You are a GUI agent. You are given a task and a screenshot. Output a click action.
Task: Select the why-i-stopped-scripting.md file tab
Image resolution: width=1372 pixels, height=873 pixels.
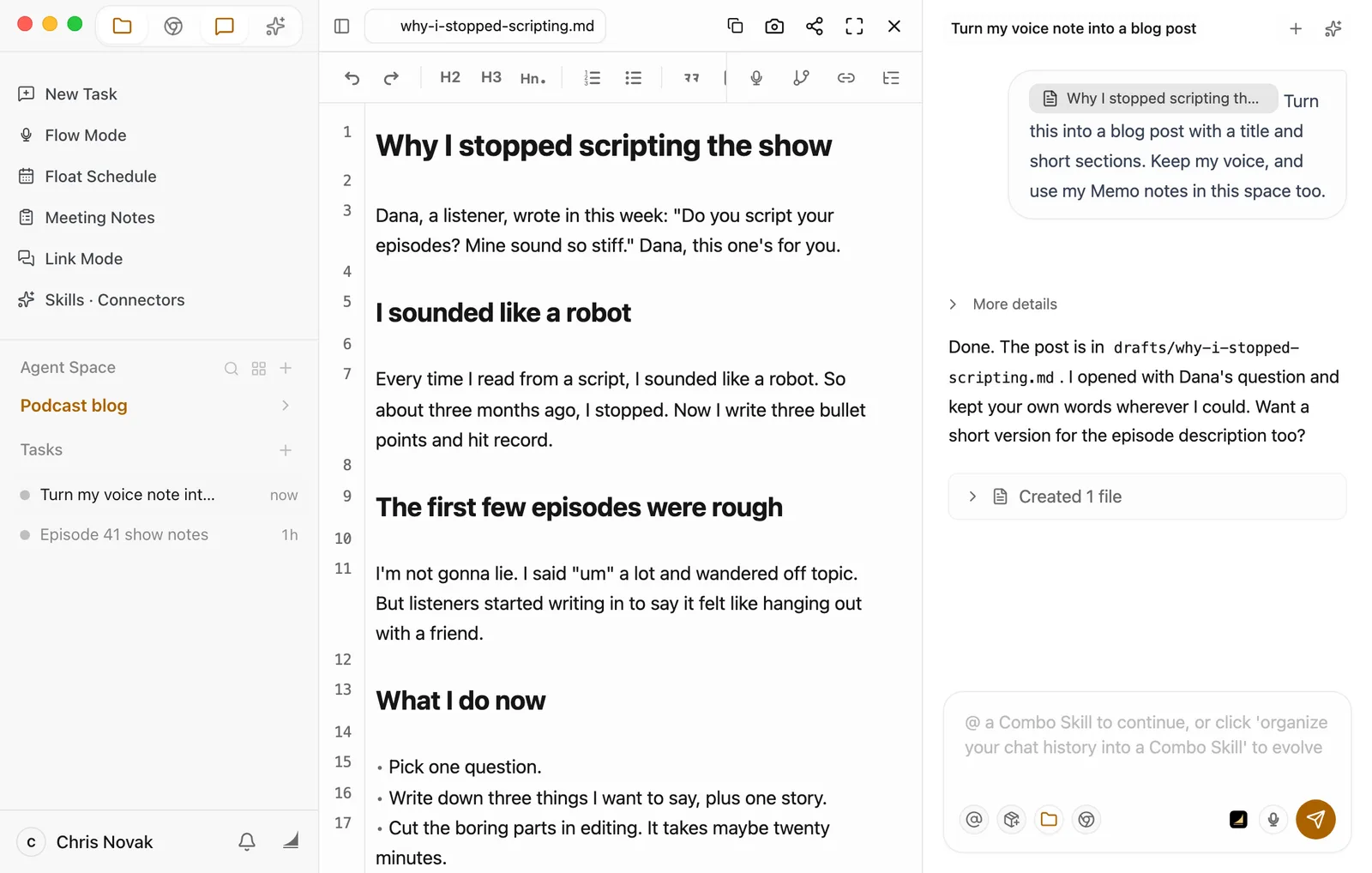[x=485, y=26]
